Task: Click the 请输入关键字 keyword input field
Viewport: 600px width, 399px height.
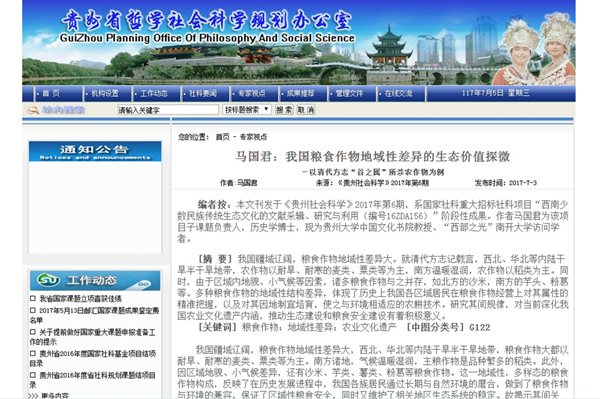Action: tap(168, 110)
